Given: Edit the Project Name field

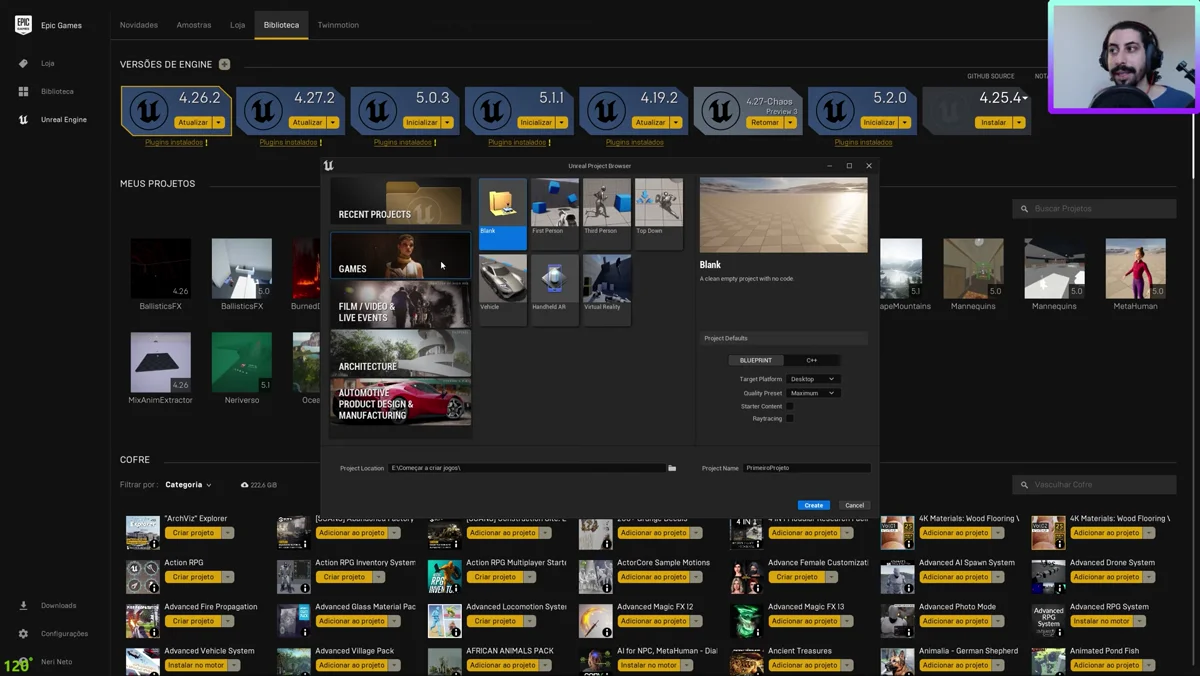Looking at the screenshot, I should click(x=807, y=468).
